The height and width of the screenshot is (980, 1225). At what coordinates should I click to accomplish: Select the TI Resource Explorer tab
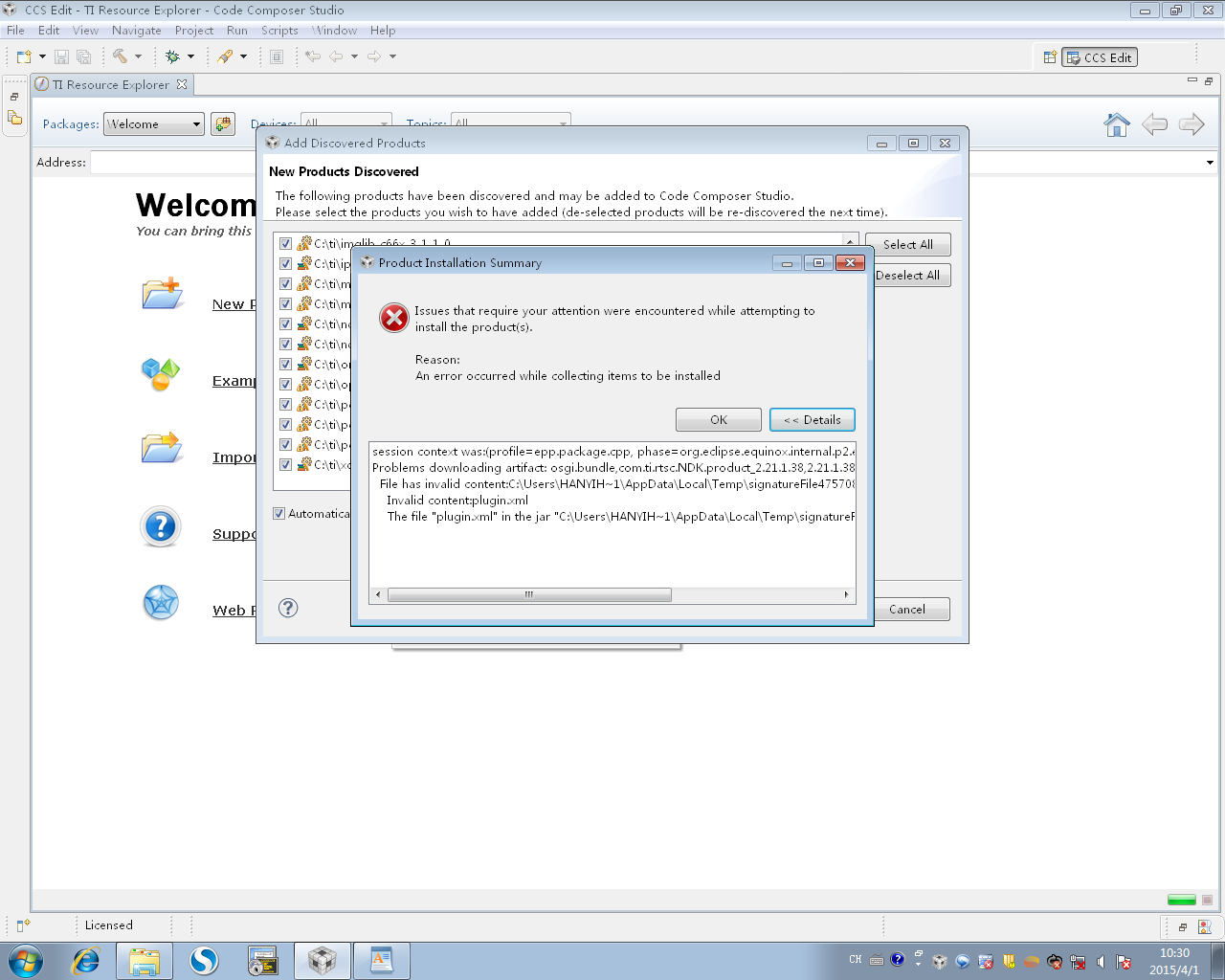(111, 84)
